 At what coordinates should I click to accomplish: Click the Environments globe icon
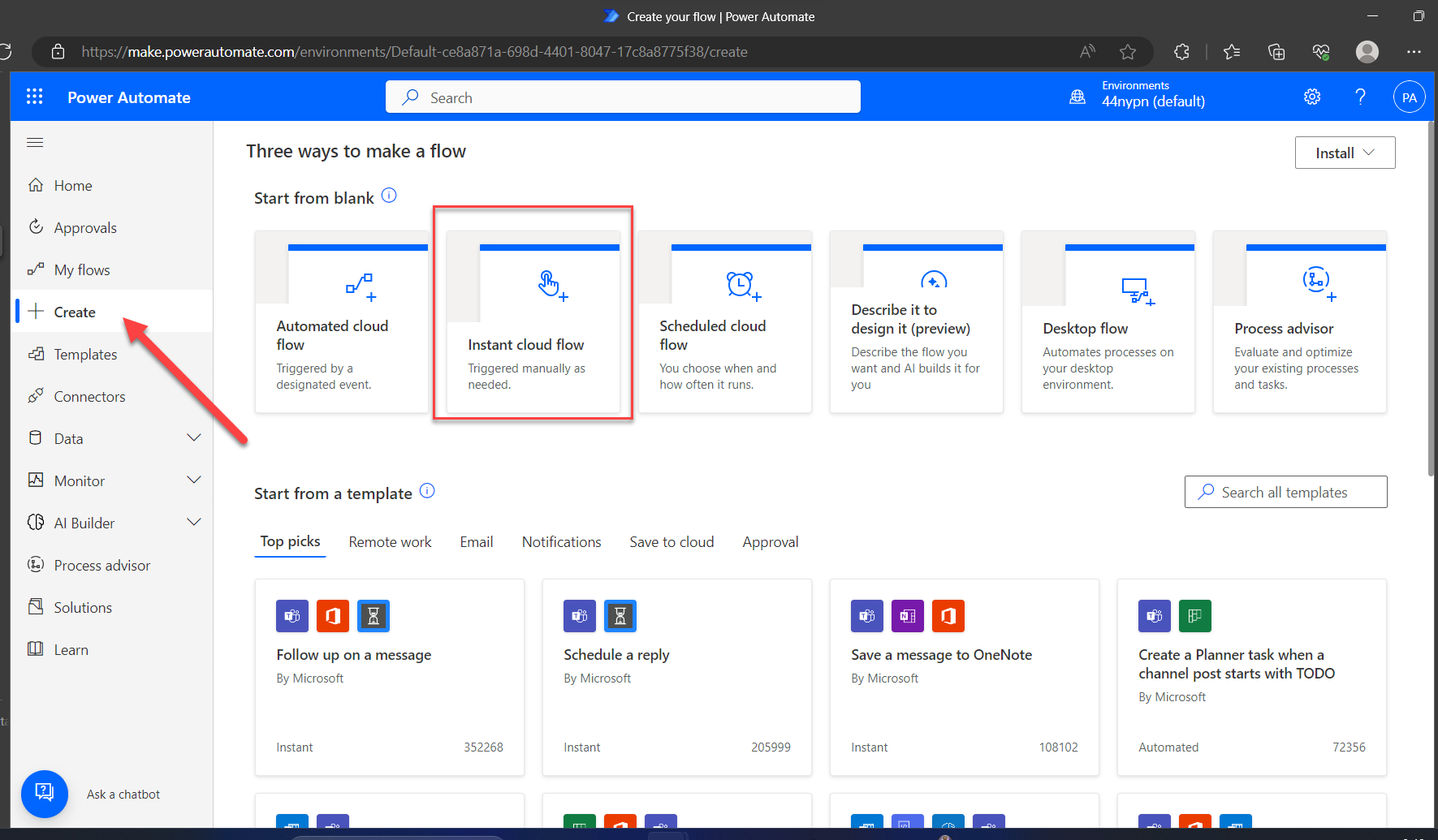[1077, 96]
